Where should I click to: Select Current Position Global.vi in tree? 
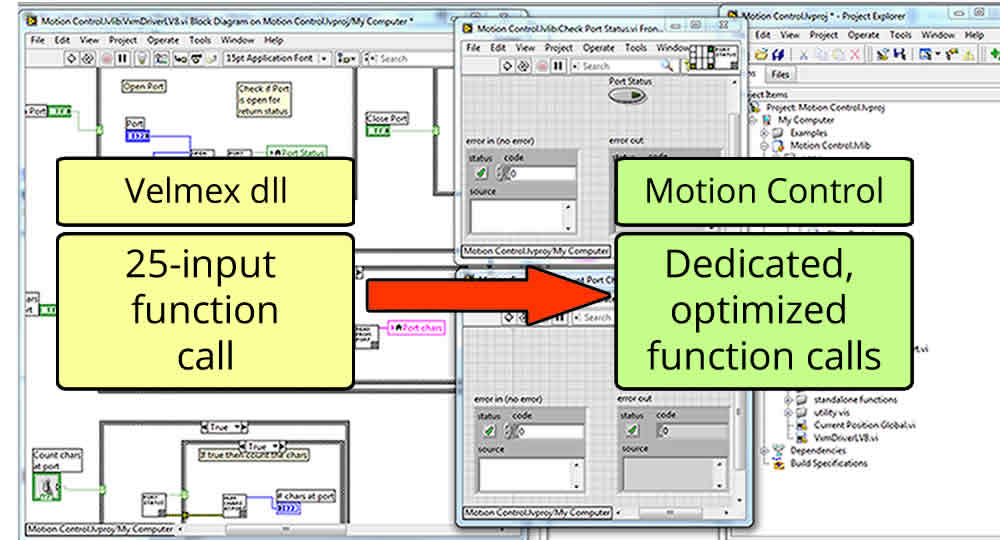pyautogui.click(x=865, y=425)
